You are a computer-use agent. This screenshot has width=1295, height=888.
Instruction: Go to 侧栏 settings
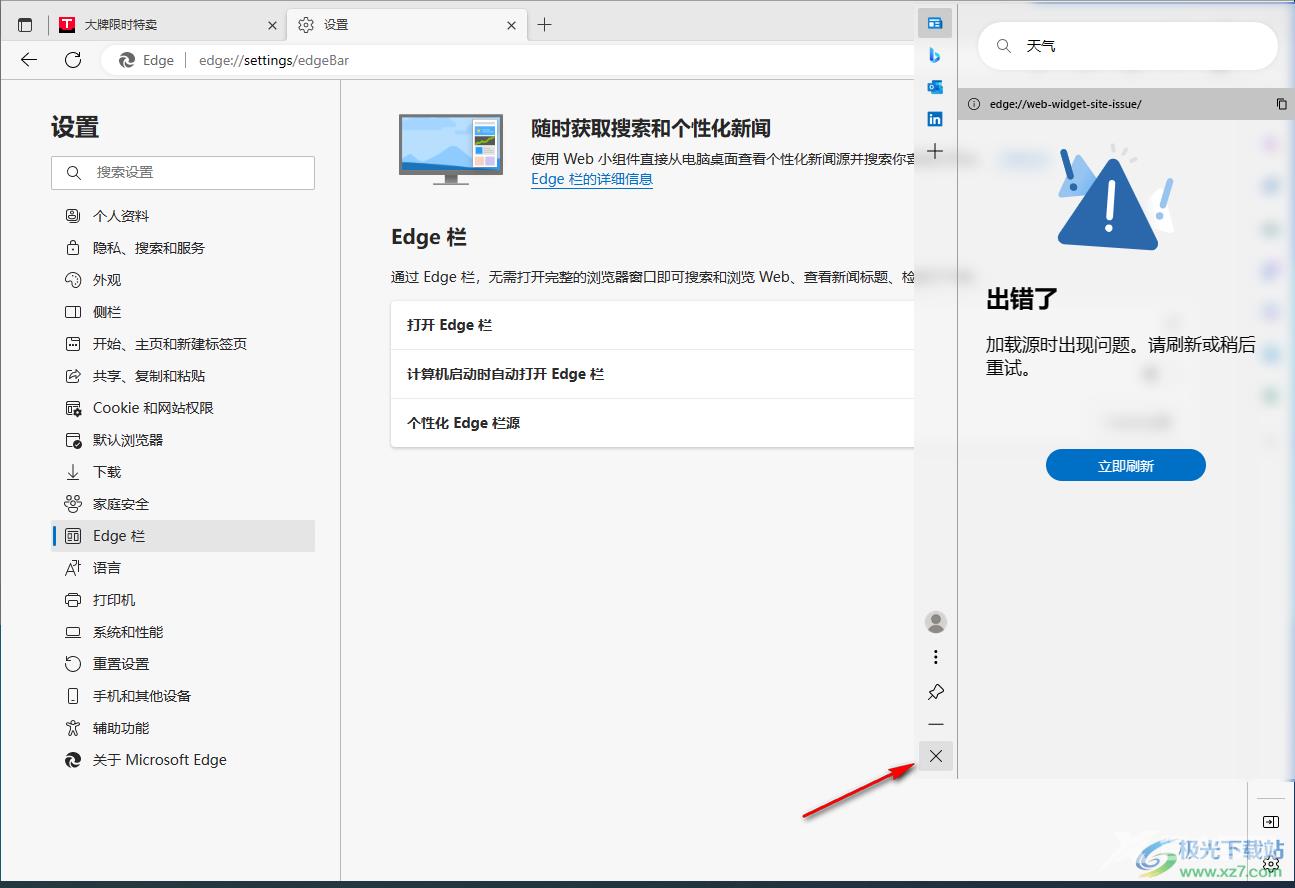click(x=183, y=312)
